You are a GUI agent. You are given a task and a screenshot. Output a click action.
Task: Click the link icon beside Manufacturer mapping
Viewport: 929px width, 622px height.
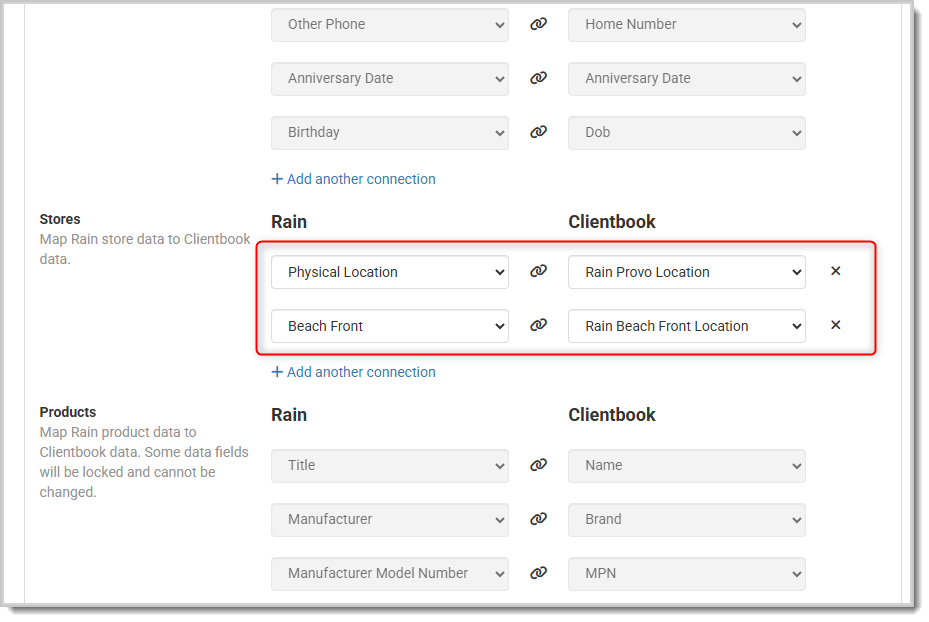coord(538,518)
